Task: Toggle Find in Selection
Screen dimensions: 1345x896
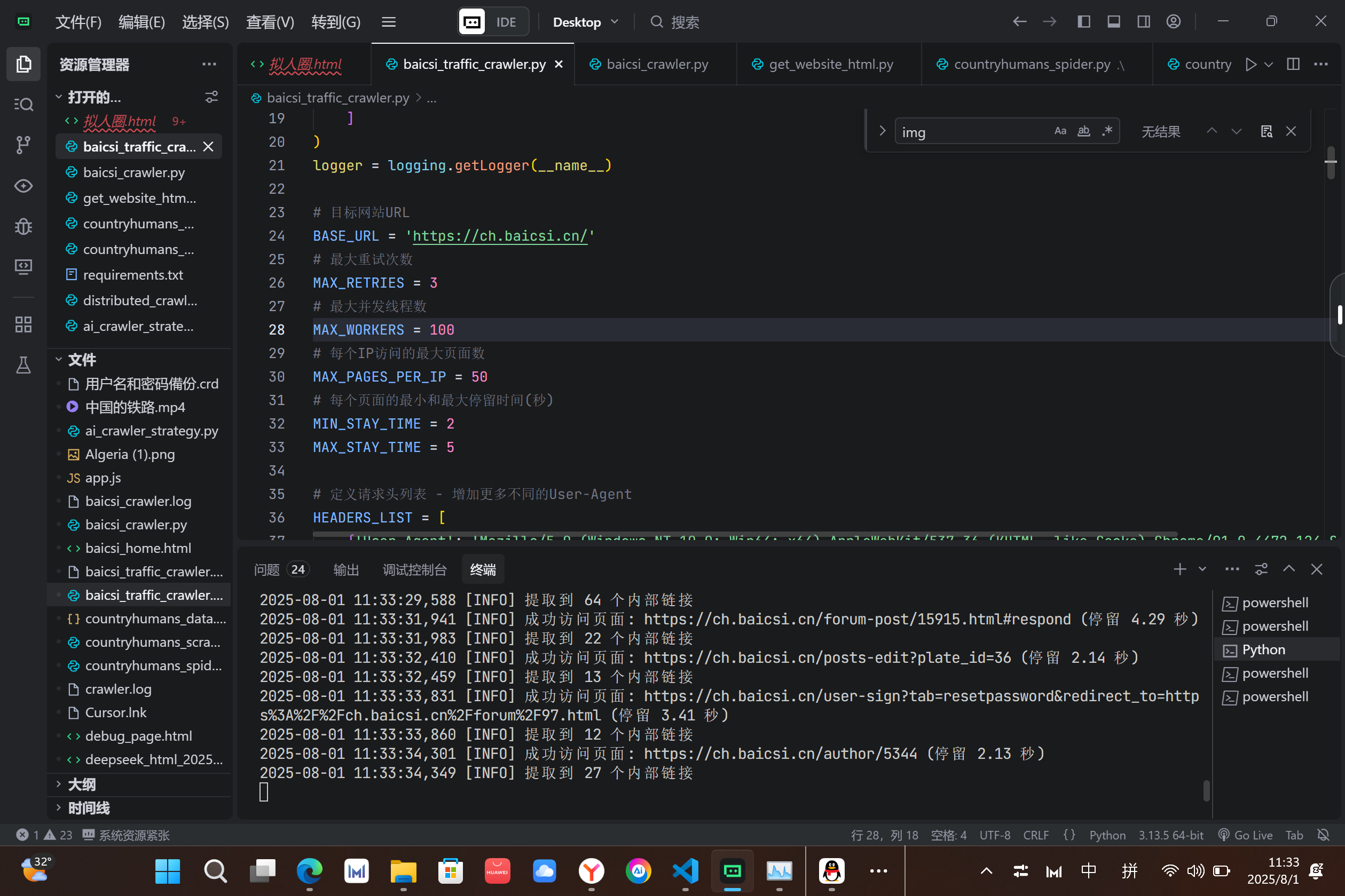Action: [x=1267, y=131]
